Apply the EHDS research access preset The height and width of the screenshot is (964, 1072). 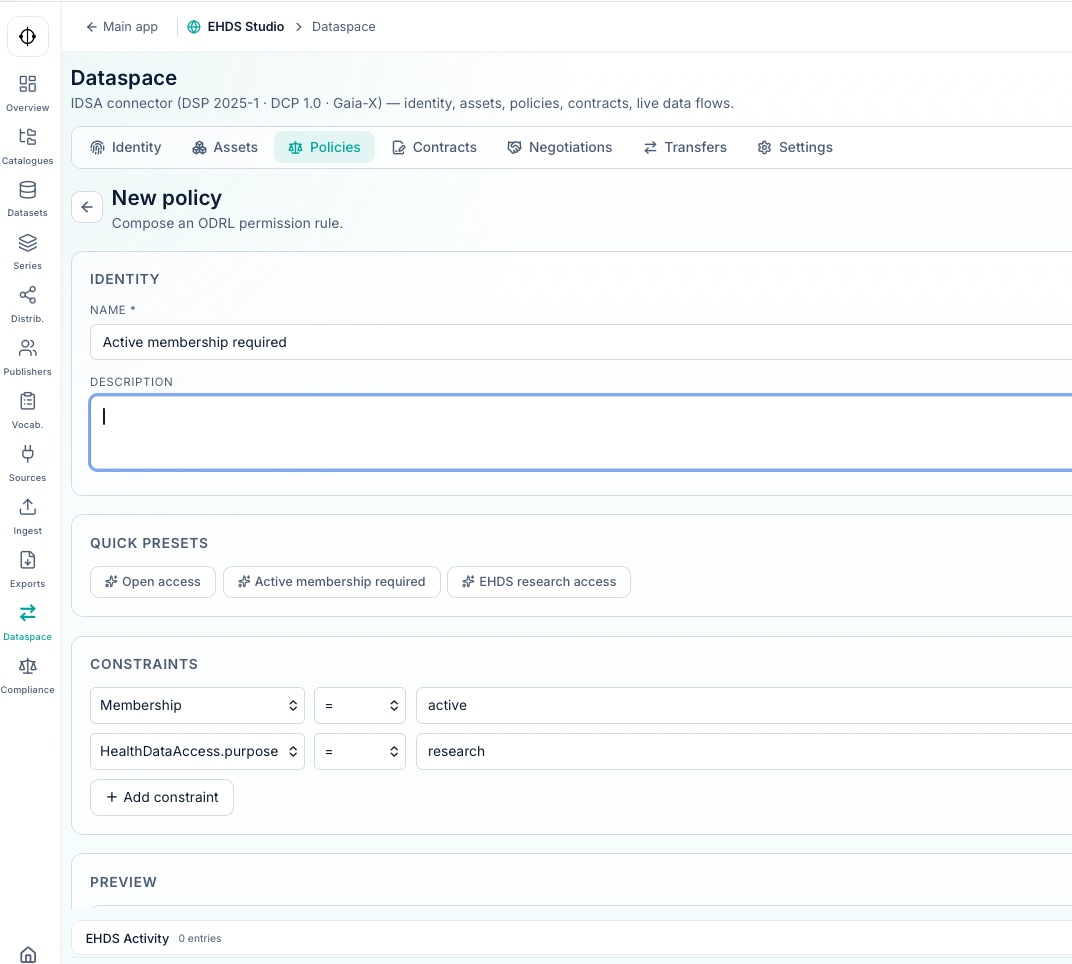point(538,581)
